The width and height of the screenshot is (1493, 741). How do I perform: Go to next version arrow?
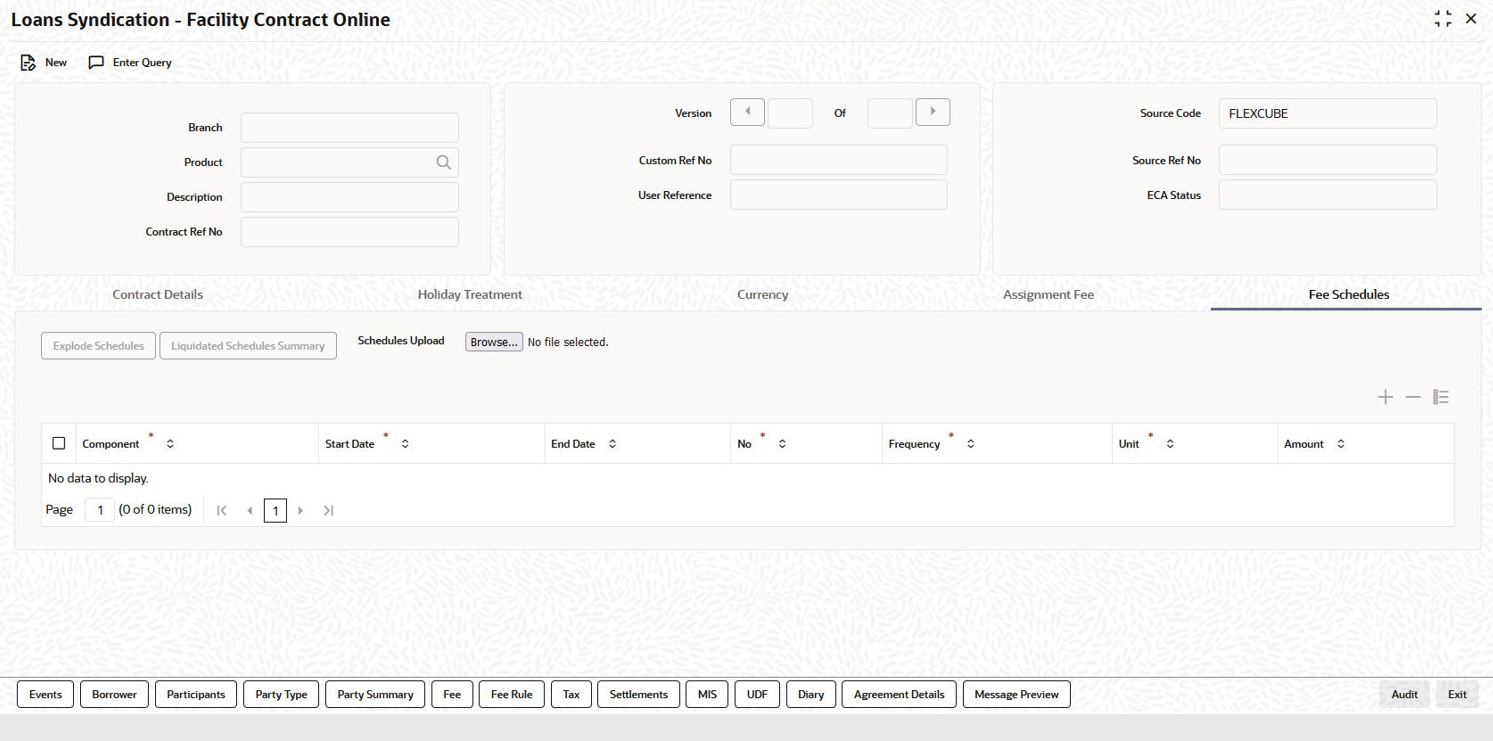click(933, 112)
